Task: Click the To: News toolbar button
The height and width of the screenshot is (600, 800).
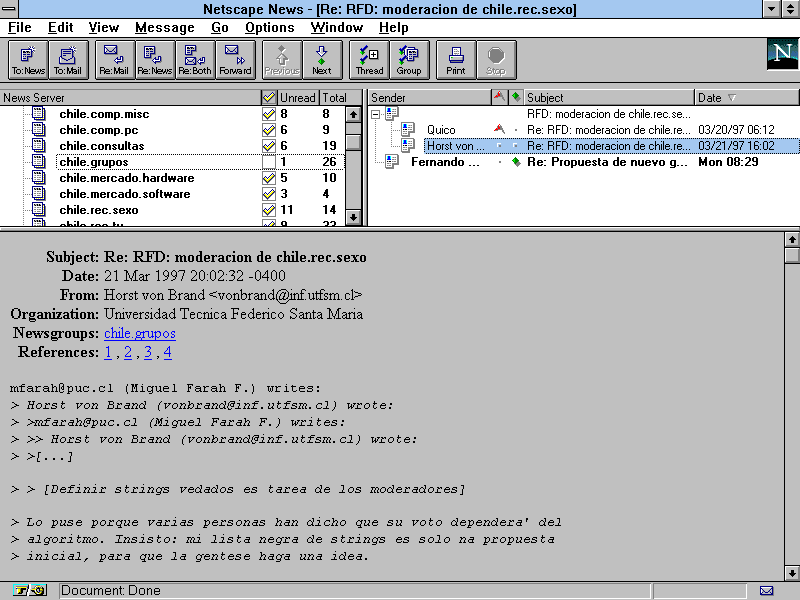Action: click(29, 60)
